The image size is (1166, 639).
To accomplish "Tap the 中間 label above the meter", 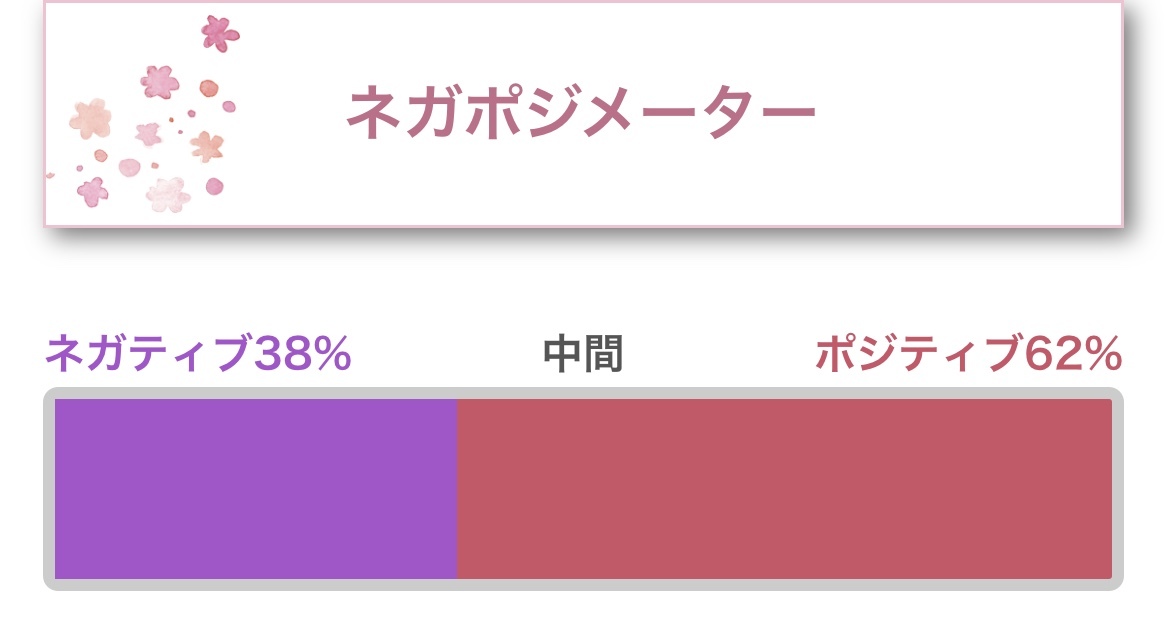I will (x=583, y=354).
